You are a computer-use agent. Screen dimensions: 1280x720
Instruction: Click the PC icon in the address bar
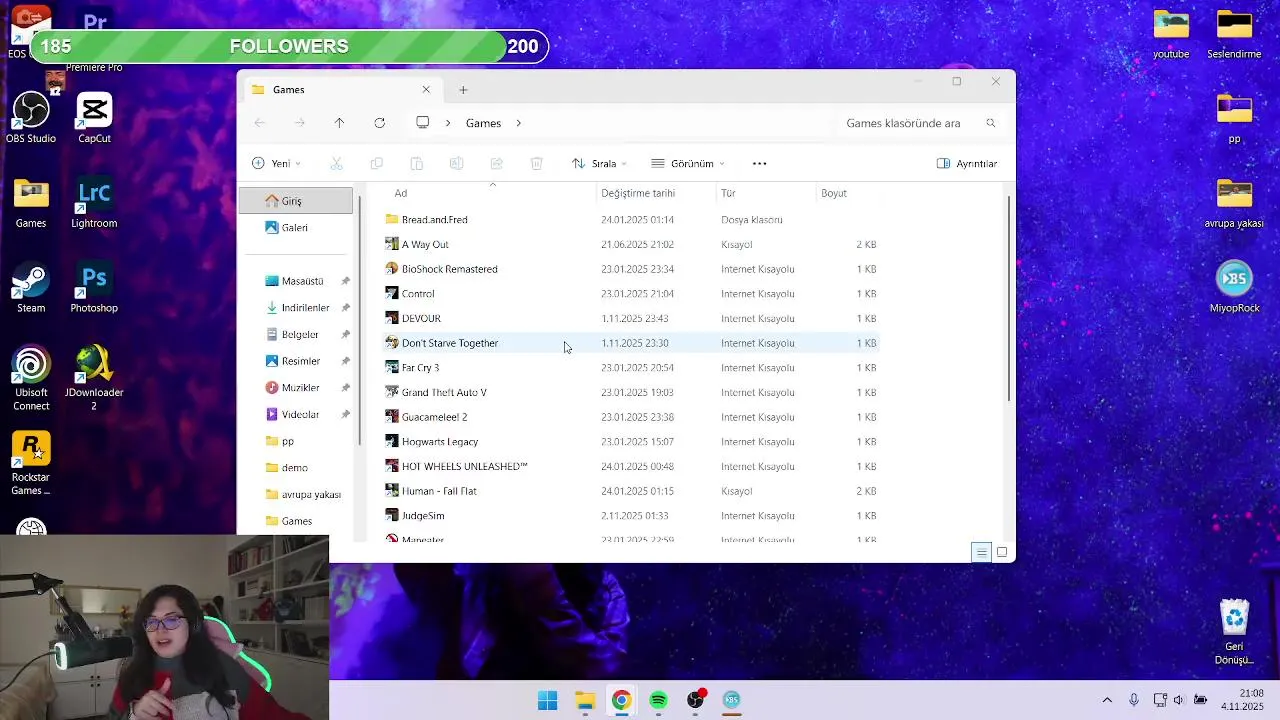coord(423,123)
